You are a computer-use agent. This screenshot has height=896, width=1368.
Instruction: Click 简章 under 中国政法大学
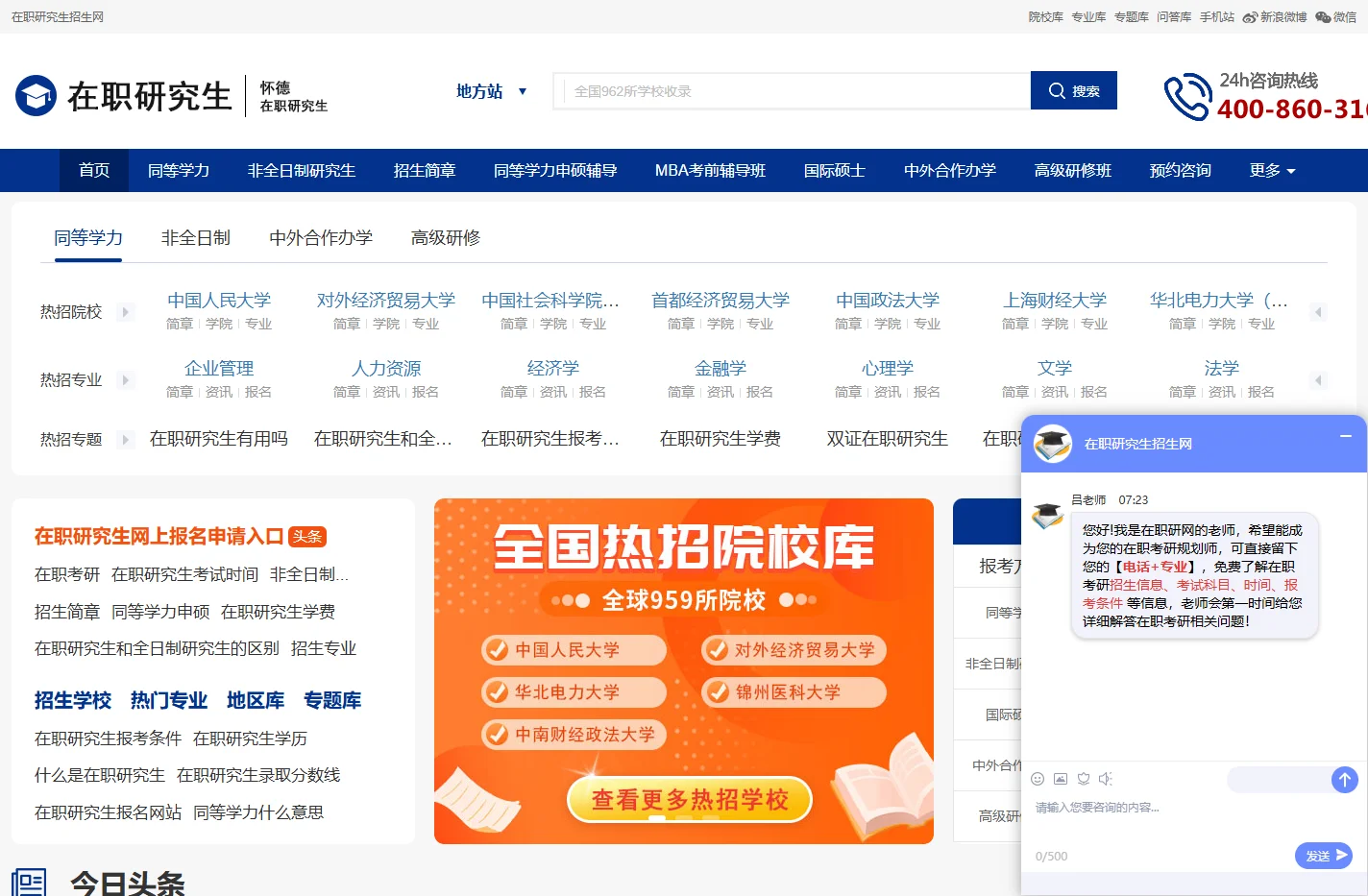[848, 324]
